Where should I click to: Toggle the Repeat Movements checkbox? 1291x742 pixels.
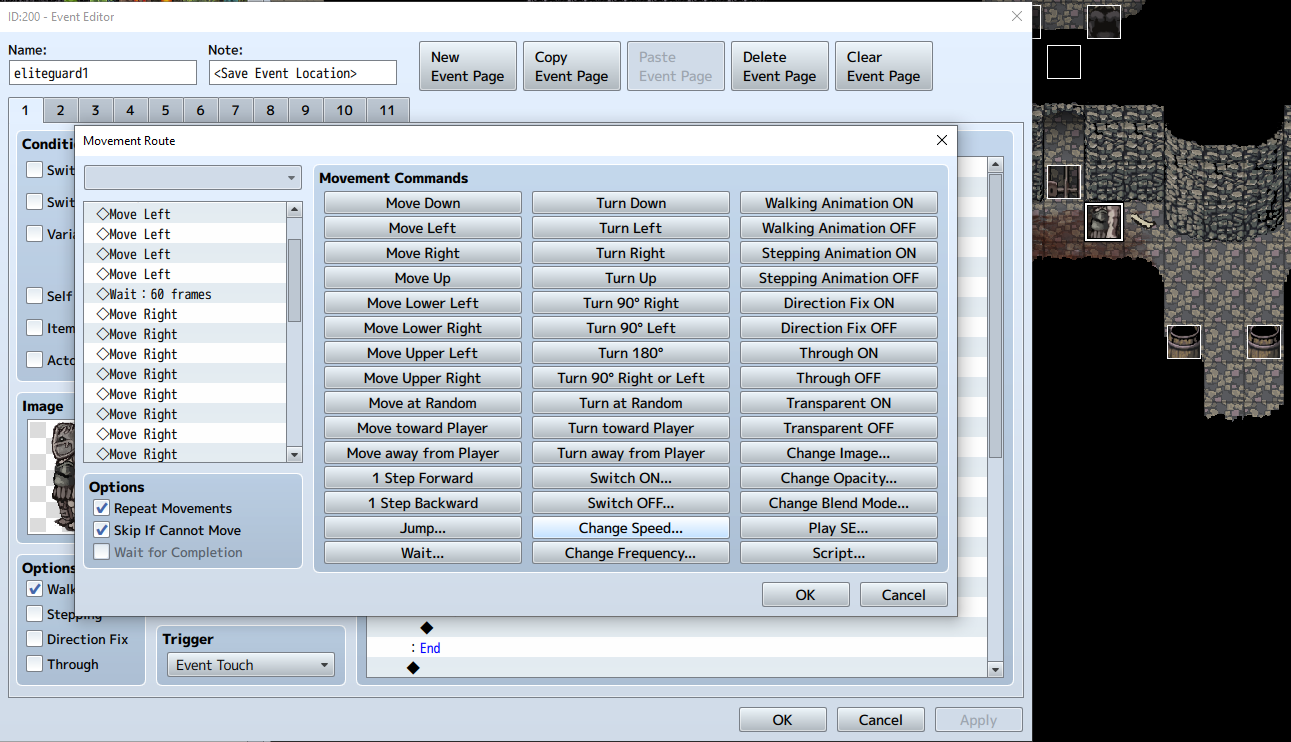(x=101, y=508)
